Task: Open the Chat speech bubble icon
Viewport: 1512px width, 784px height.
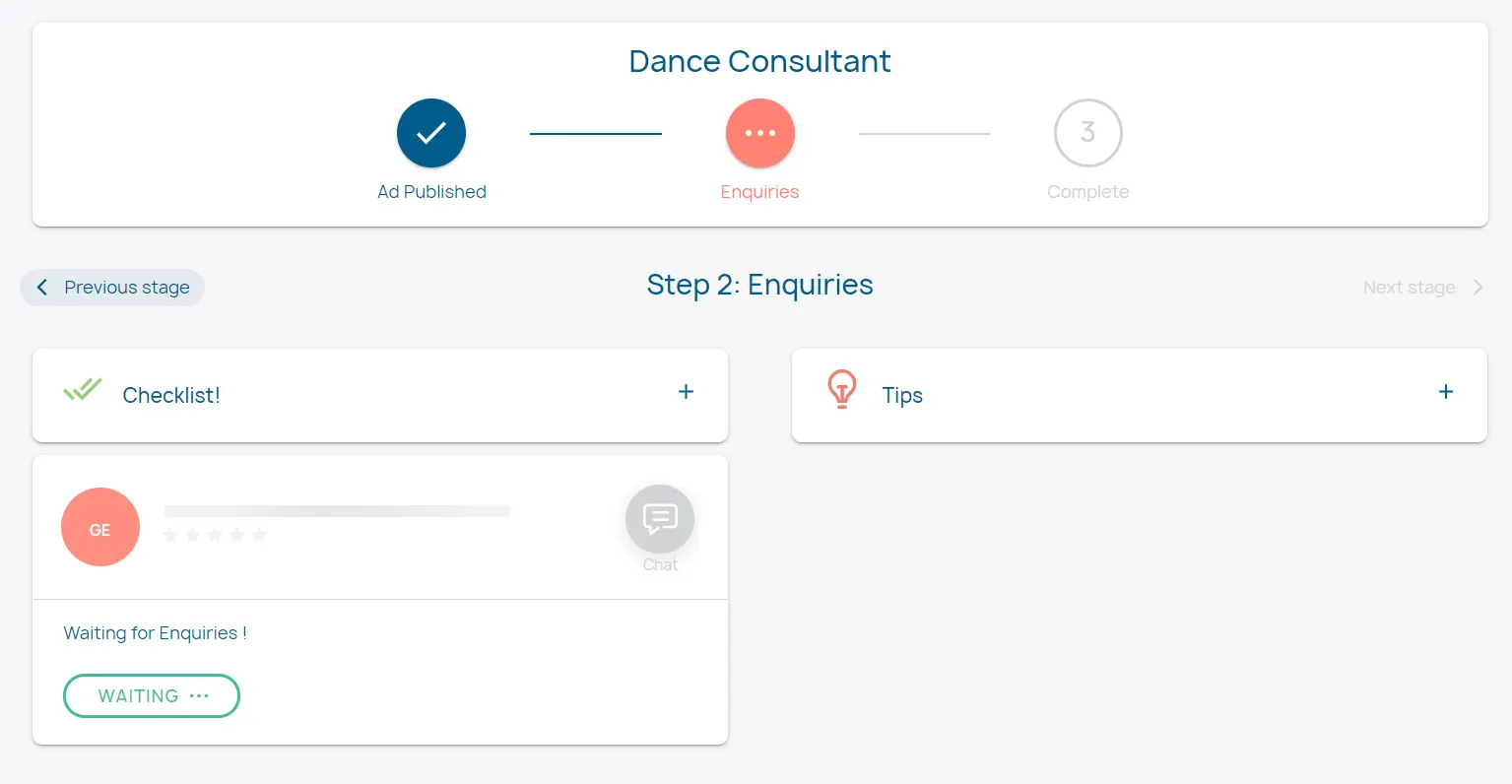Action: (x=660, y=519)
